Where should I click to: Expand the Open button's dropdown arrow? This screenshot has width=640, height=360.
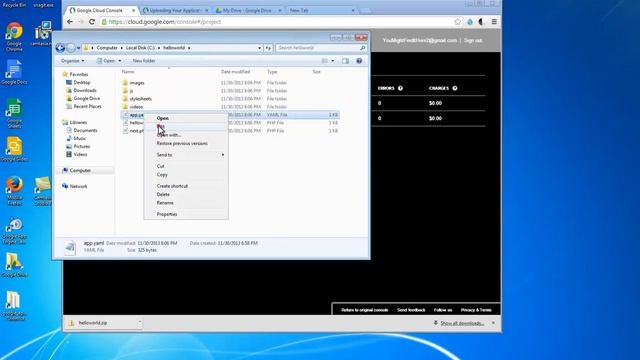pos(120,61)
